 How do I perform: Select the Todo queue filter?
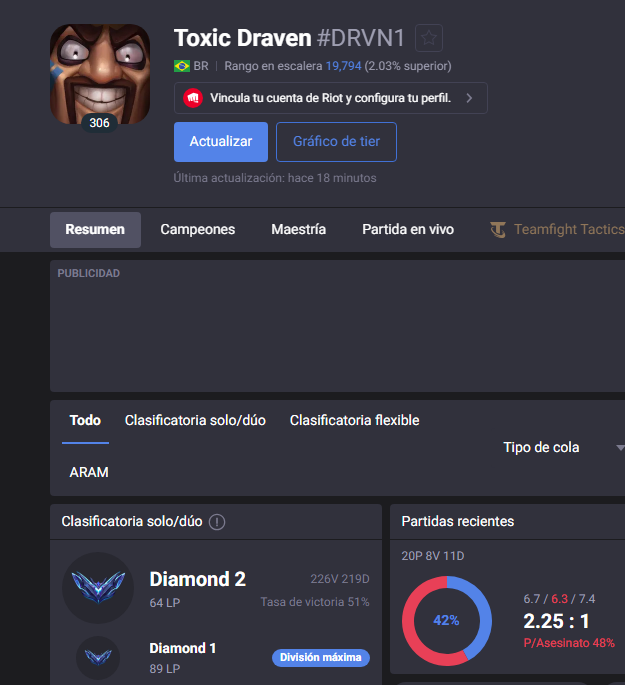click(85, 420)
